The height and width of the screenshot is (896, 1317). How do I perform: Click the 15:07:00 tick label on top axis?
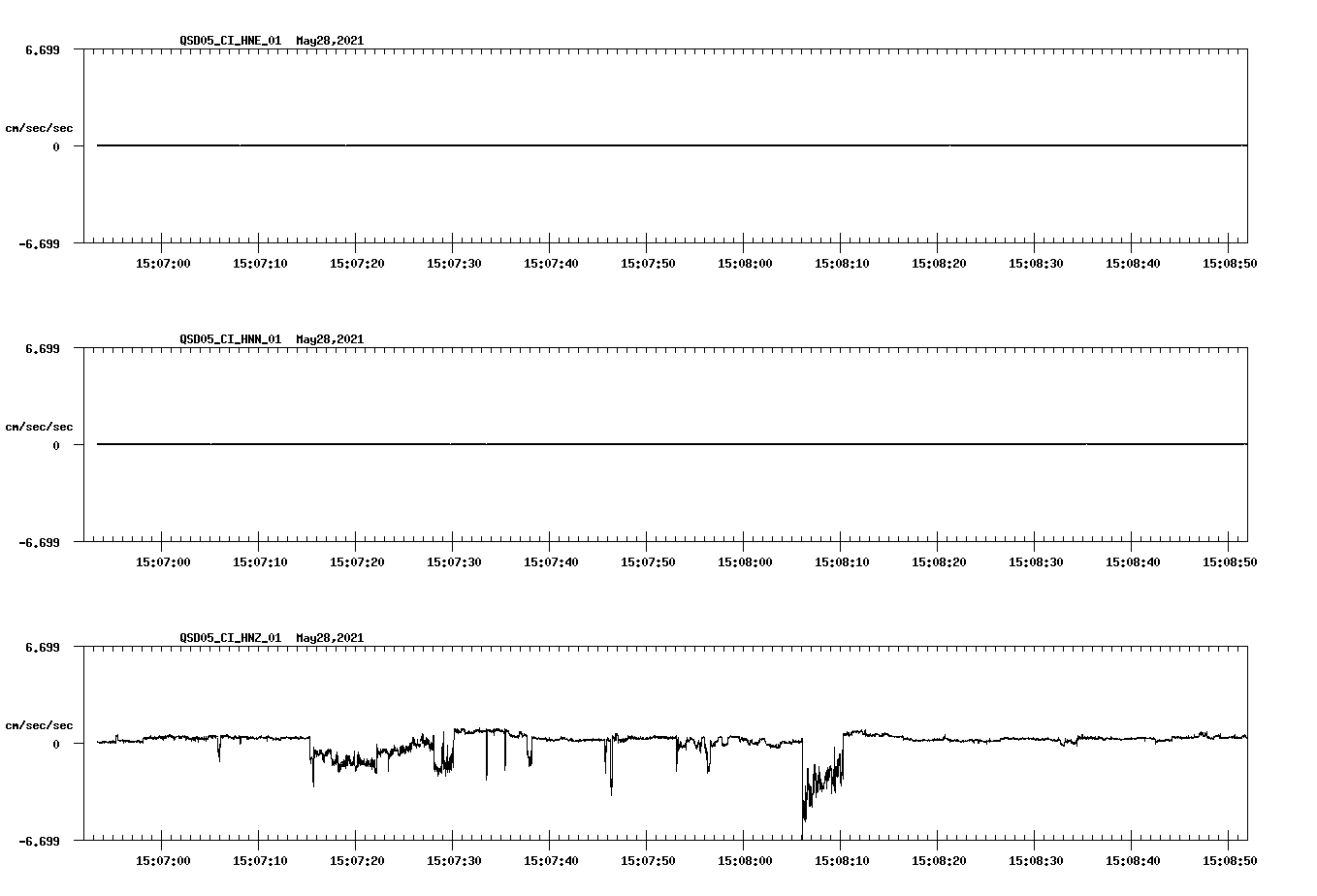pyautogui.click(x=165, y=261)
